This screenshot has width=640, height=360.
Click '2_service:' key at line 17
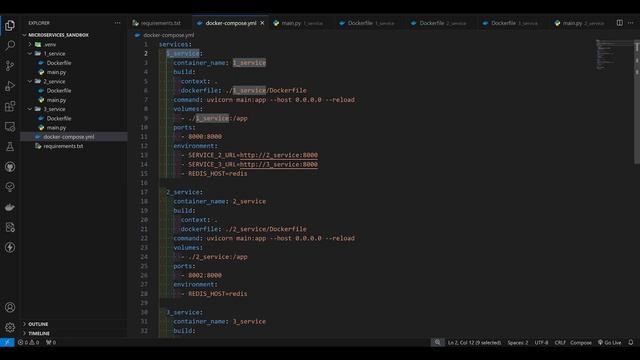tap(184, 192)
